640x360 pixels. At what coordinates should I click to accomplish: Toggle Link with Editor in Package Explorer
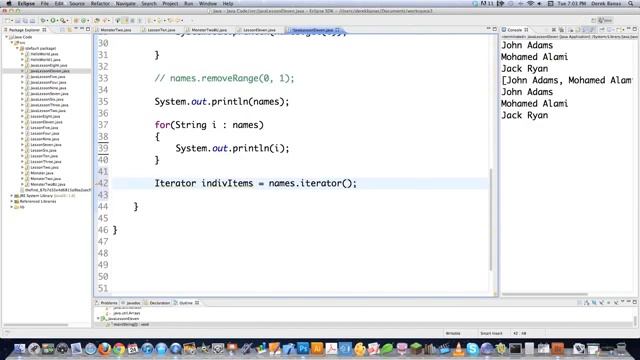70,29
